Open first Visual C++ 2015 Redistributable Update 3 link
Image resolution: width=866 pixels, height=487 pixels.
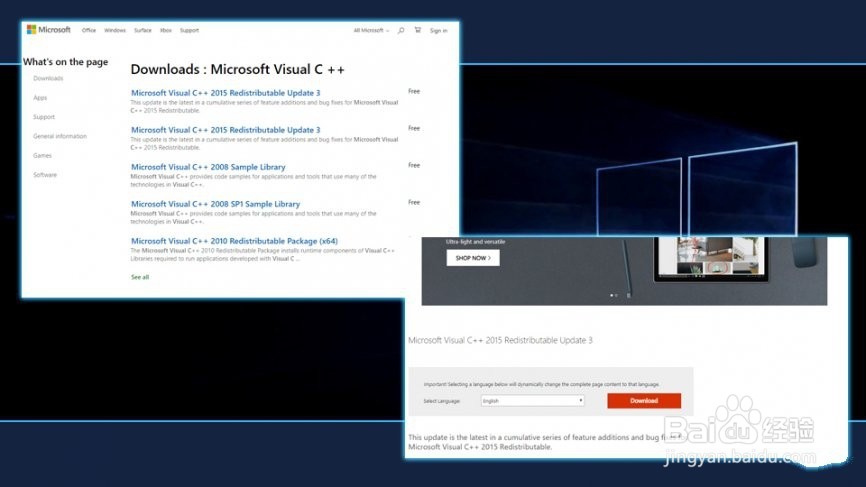[x=225, y=93]
